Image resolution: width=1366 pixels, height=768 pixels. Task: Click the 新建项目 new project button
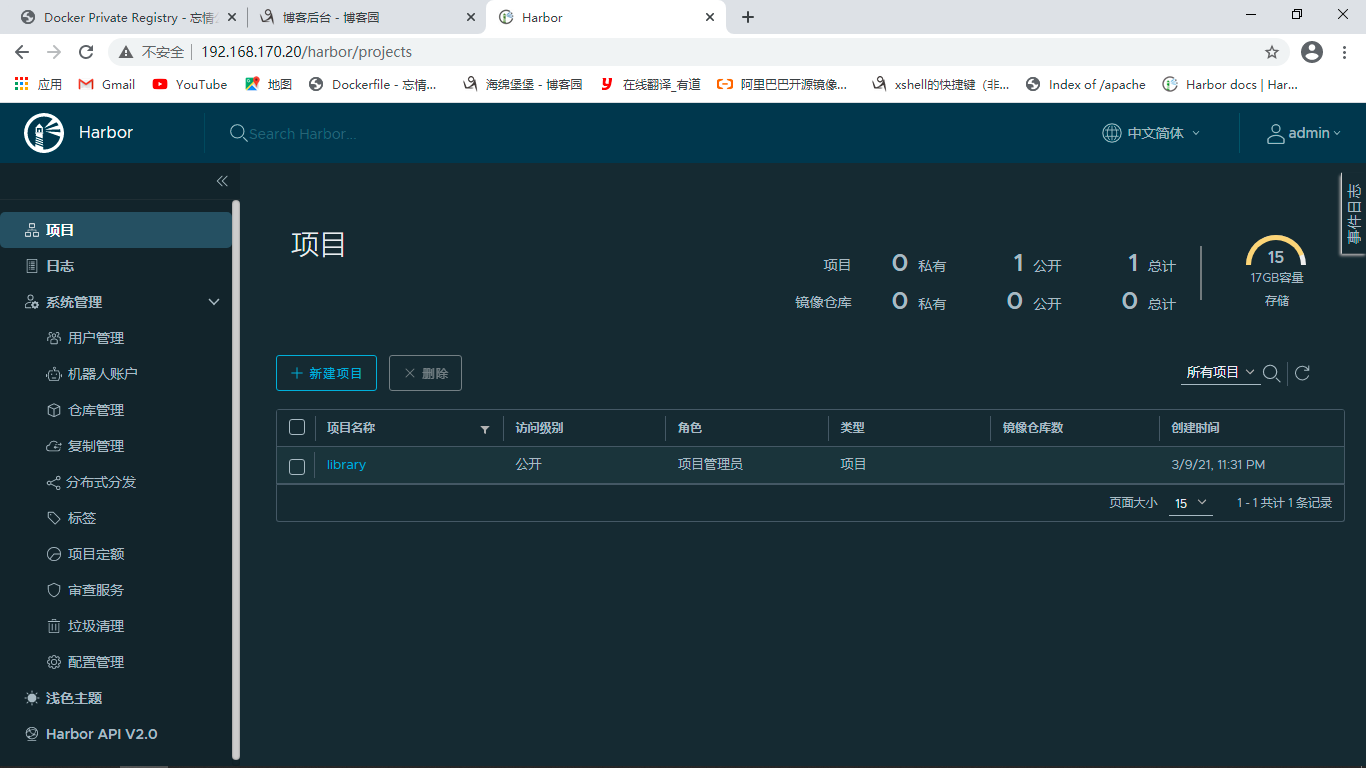click(326, 373)
